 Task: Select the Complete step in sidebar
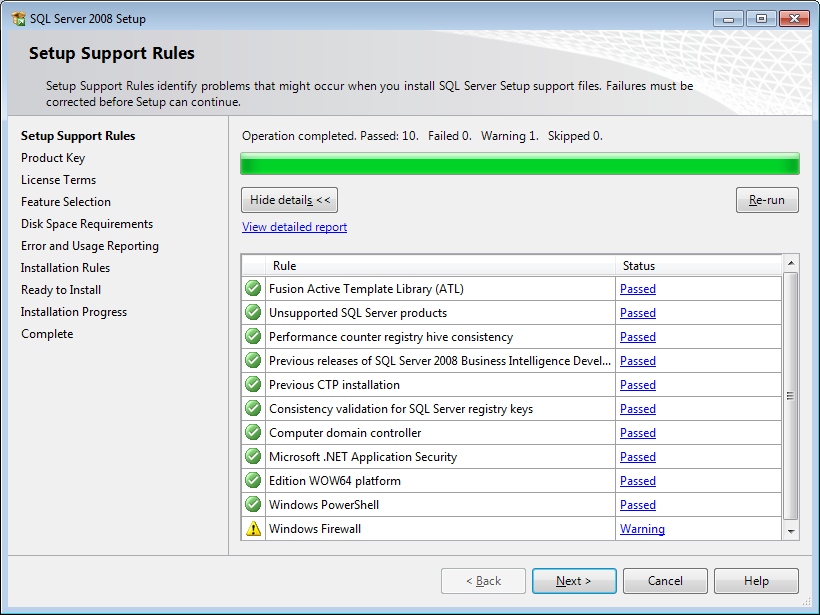click(x=47, y=334)
